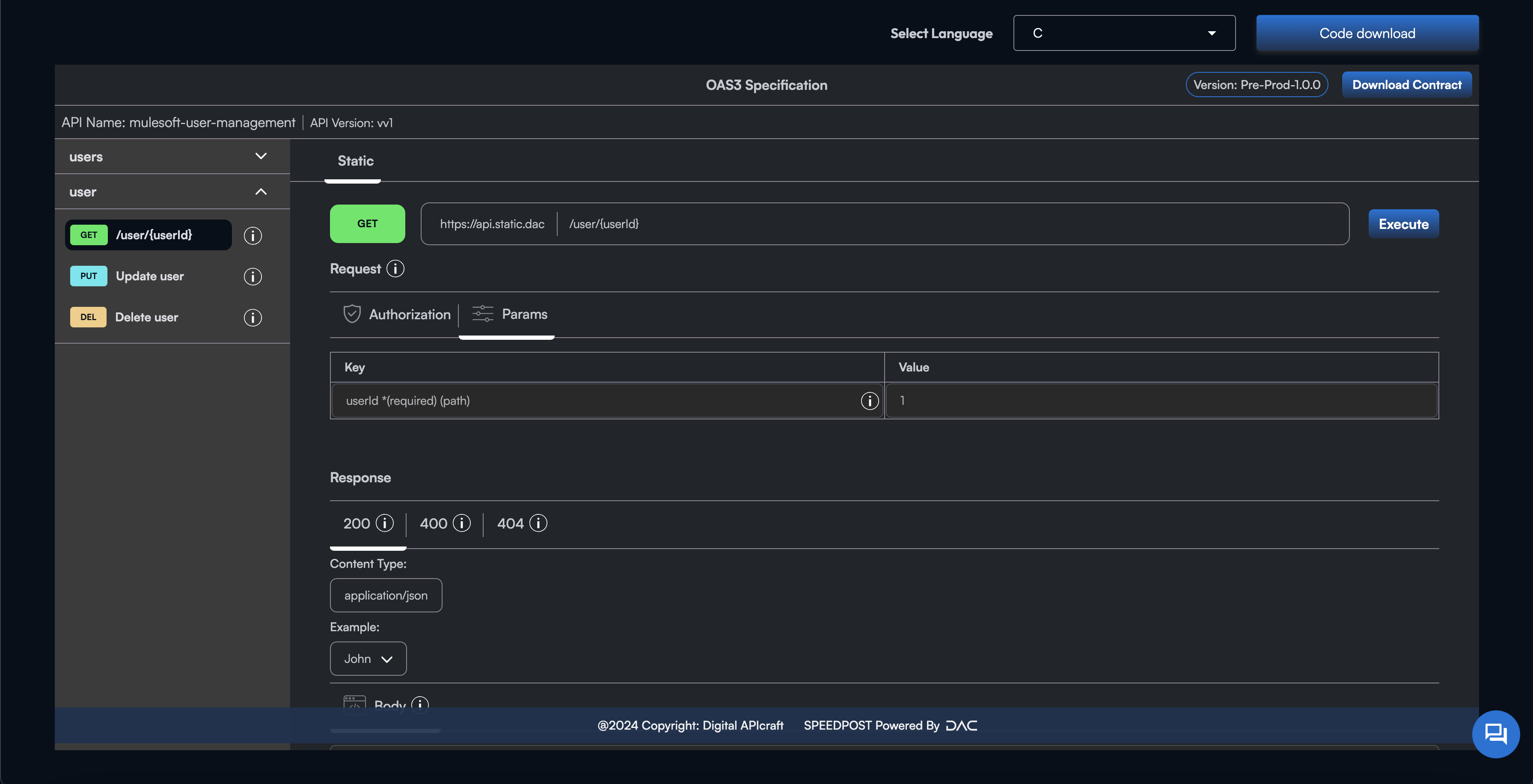Click the API Version: vv1 text
Screen dimensions: 1533x784
351,123
